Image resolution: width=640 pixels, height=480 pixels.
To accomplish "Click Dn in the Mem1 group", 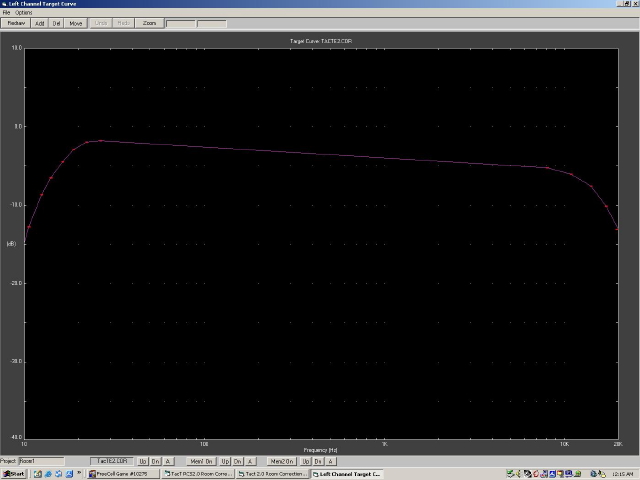I will point(238,462).
